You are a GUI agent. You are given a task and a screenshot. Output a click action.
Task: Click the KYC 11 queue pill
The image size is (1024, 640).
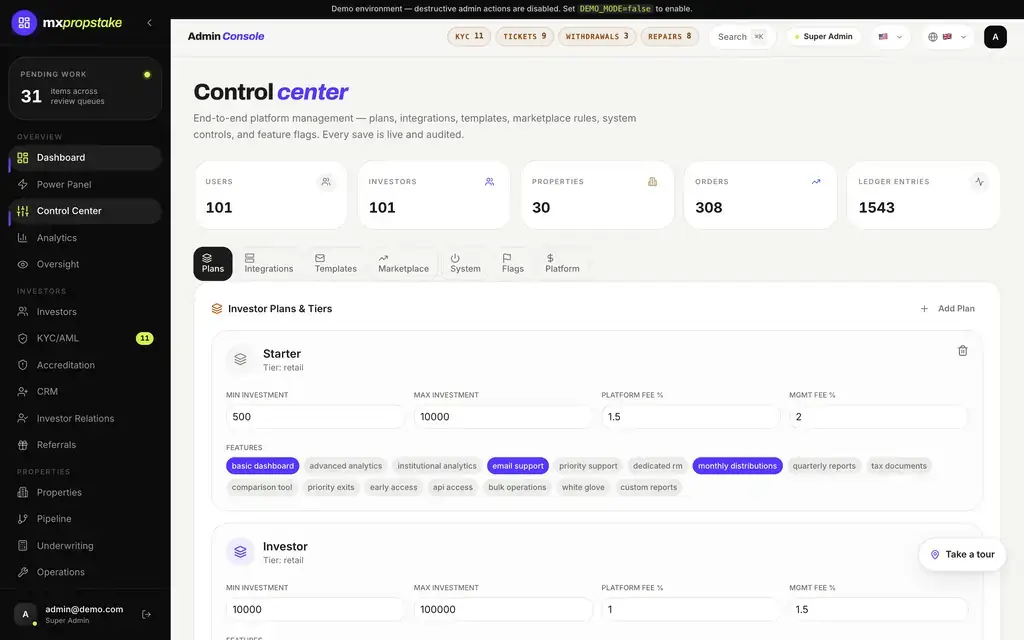point(469,37)
